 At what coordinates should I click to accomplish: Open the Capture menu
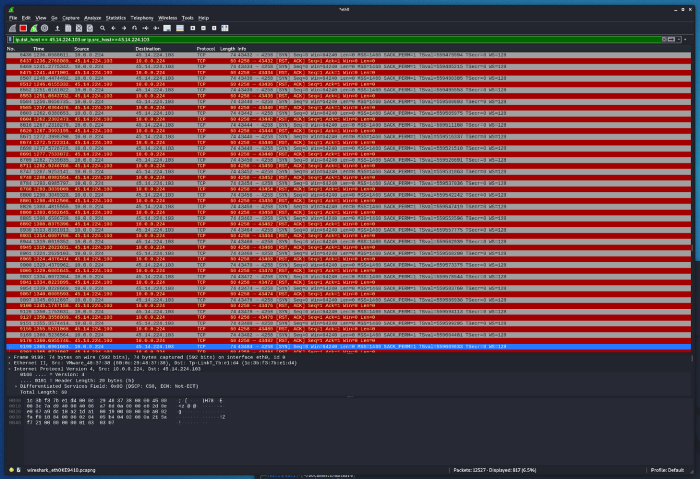coord(71,18)
